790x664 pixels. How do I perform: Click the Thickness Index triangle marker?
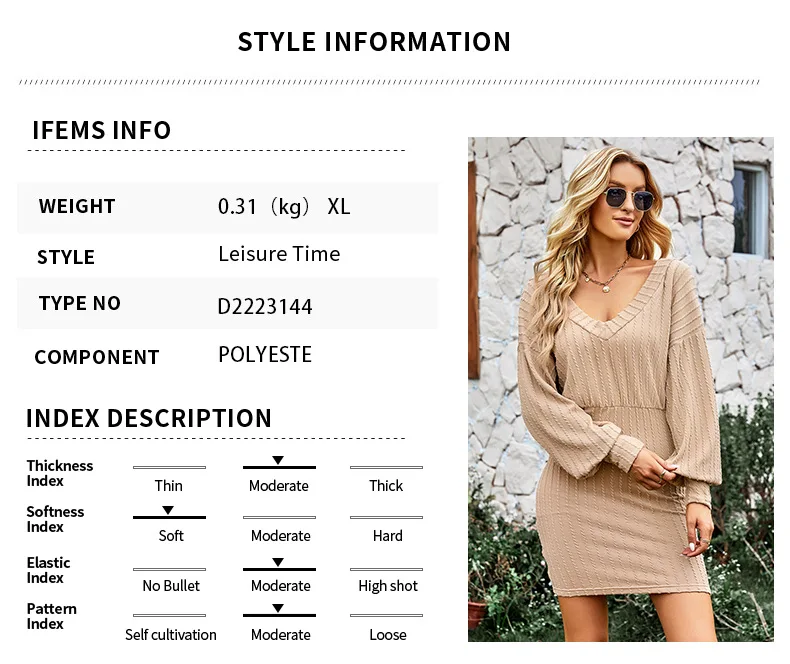[x=278, y=460]
